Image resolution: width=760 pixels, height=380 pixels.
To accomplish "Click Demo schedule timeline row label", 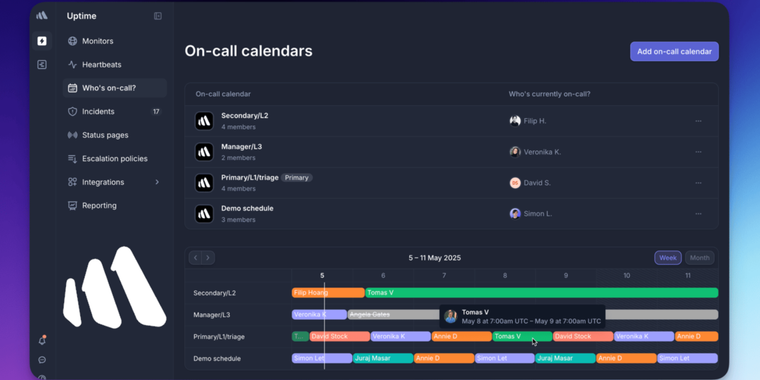I will (217, 359).
